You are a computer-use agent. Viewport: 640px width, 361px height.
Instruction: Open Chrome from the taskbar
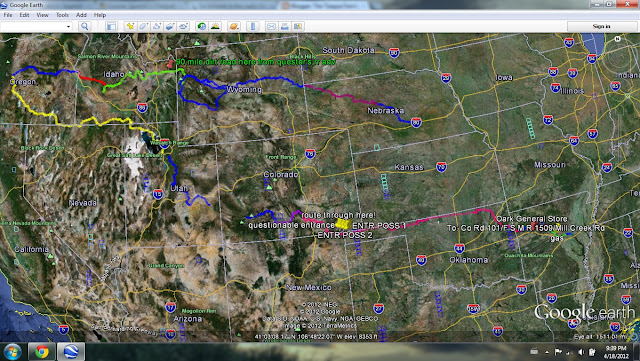click(x=42, y=352)
